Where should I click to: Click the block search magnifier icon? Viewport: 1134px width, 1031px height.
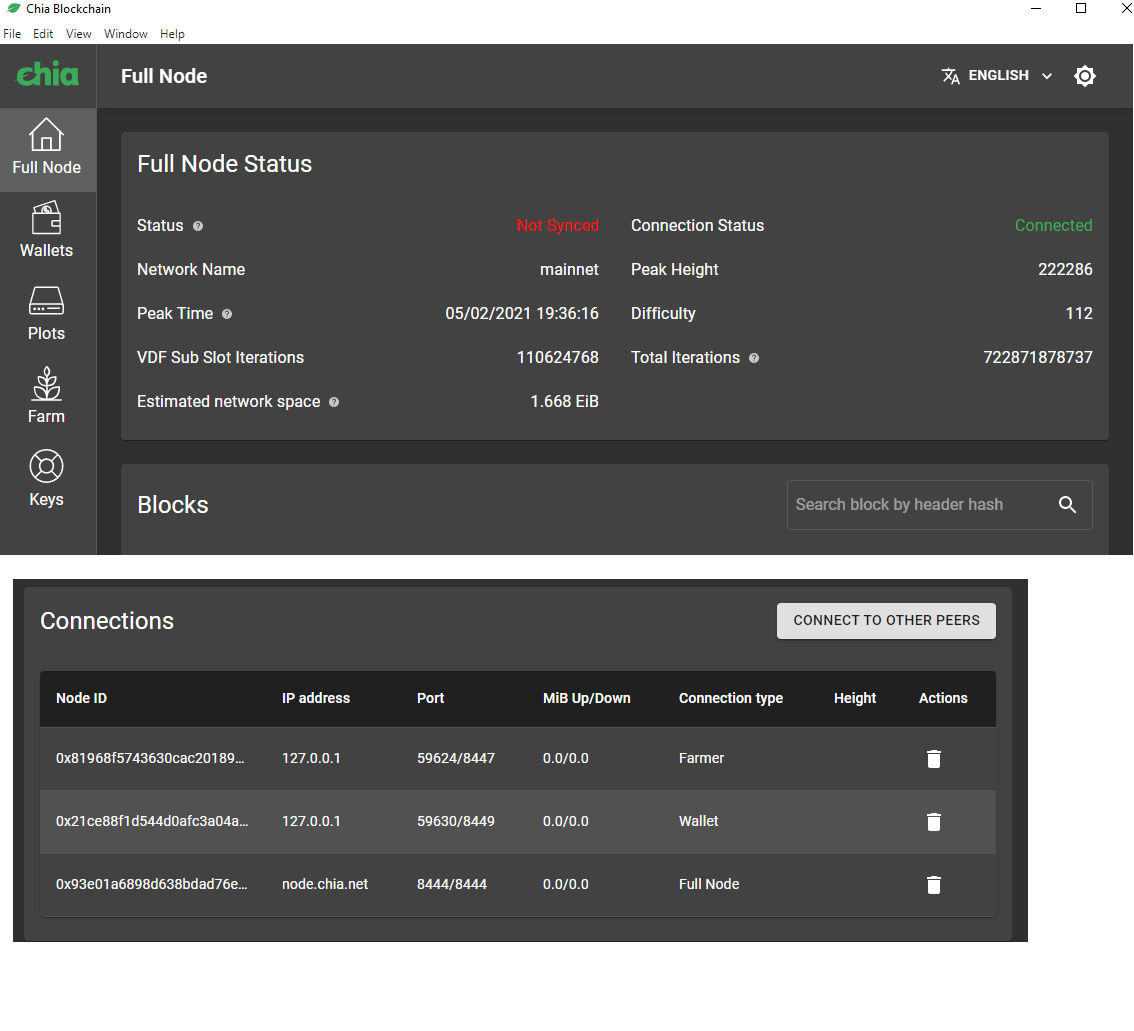[1067, 505]
